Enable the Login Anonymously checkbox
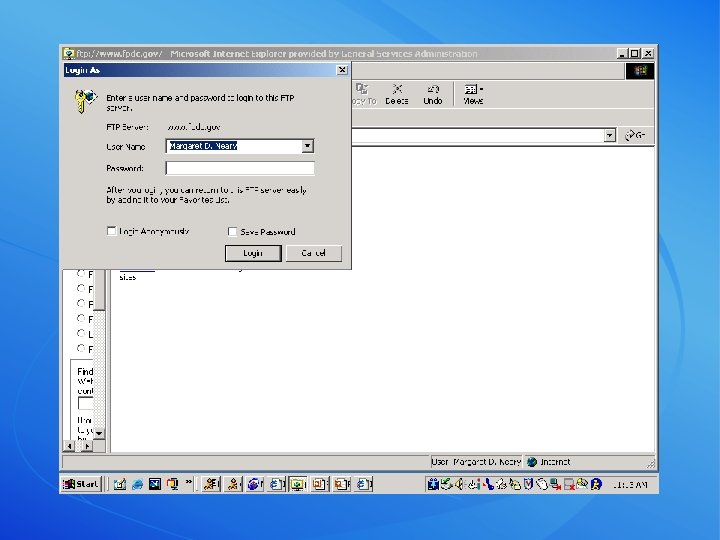 (111, 231)
